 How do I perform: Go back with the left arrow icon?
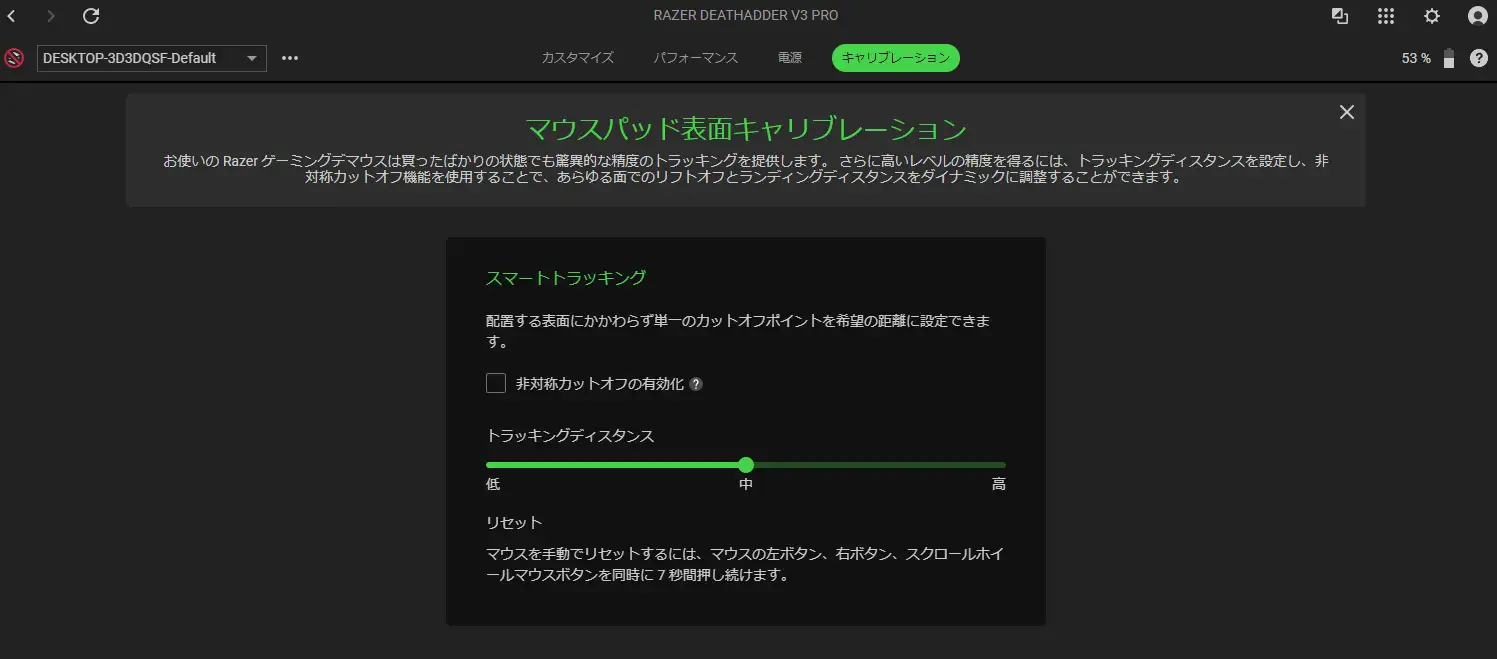tap(11, 16)
